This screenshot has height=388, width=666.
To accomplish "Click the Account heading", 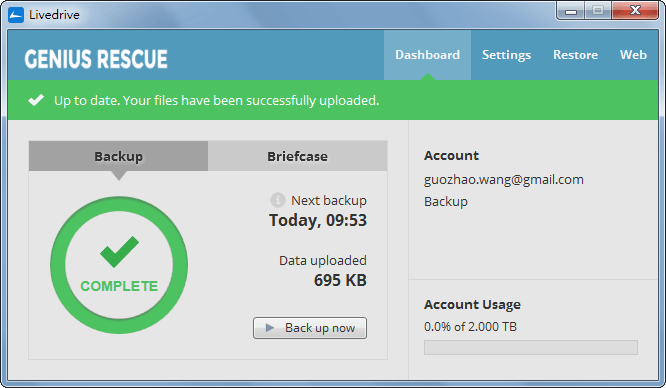I will (451, 156).
